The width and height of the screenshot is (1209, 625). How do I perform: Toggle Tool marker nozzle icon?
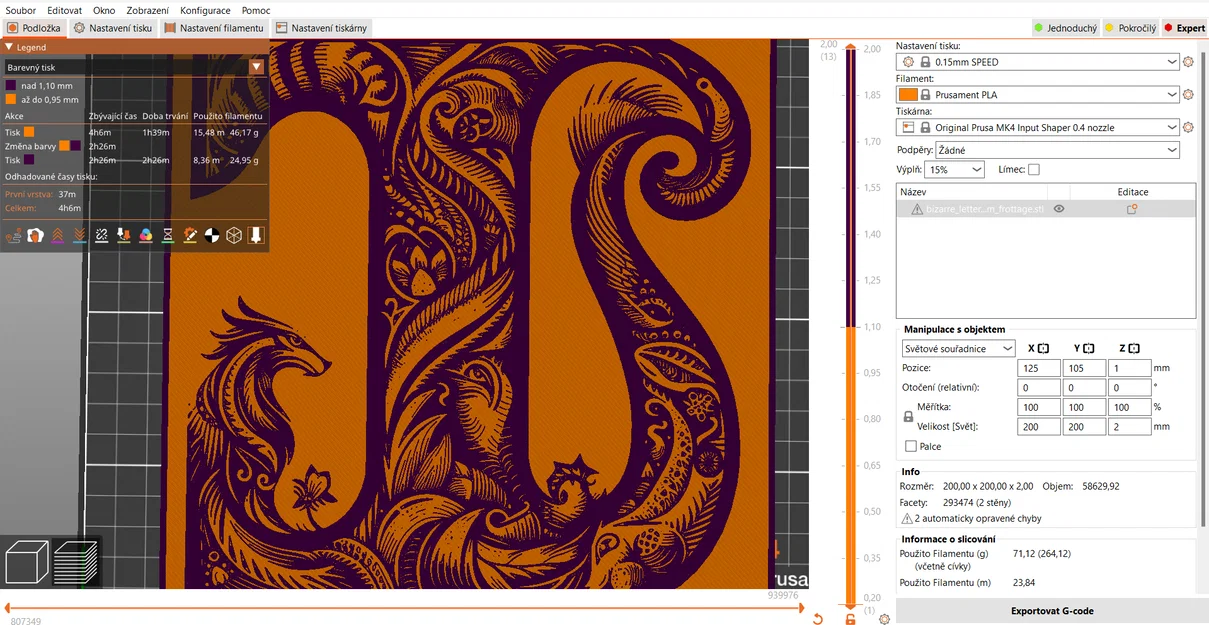pyautogui.click(x=255, y=235)
